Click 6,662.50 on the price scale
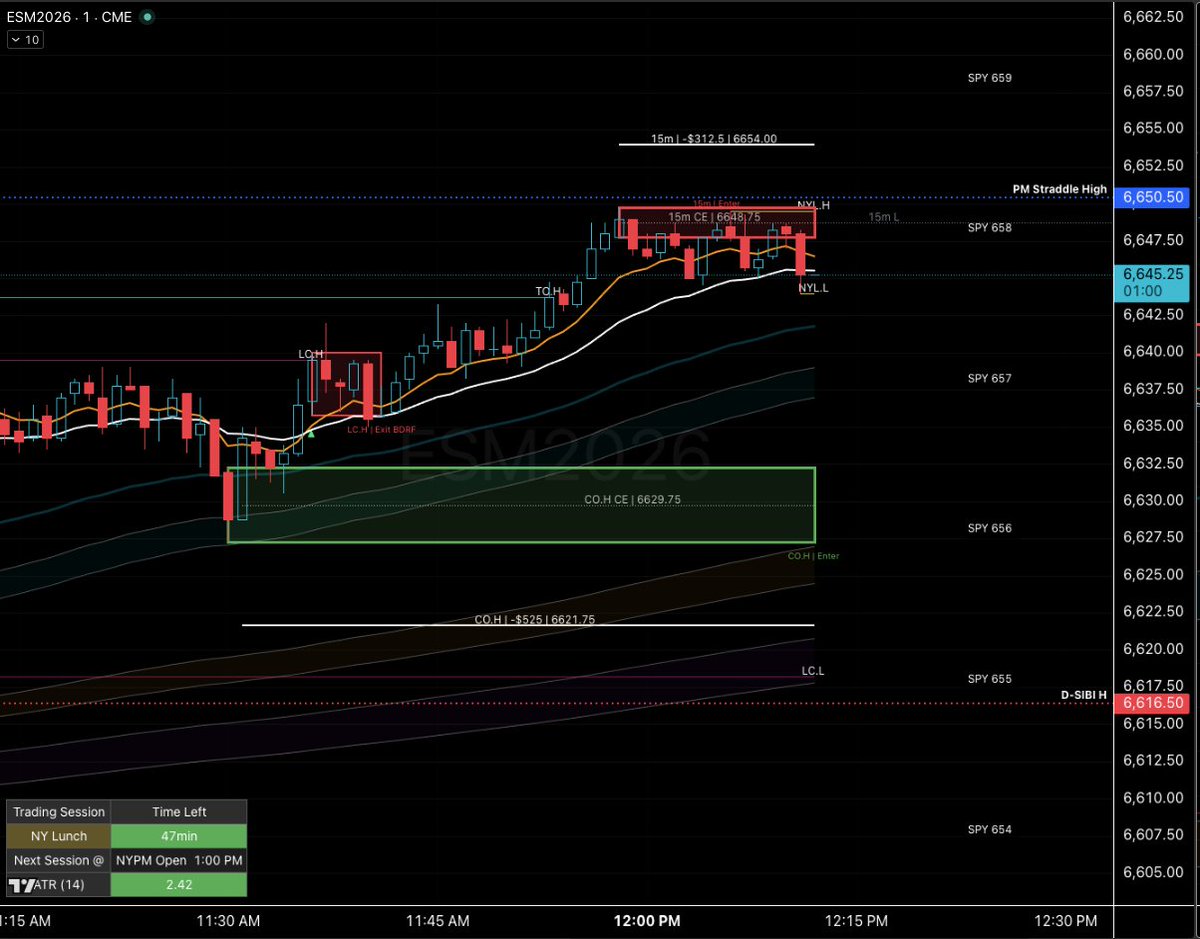This screenshot has height=939, width=1200. click(1154, 16)
